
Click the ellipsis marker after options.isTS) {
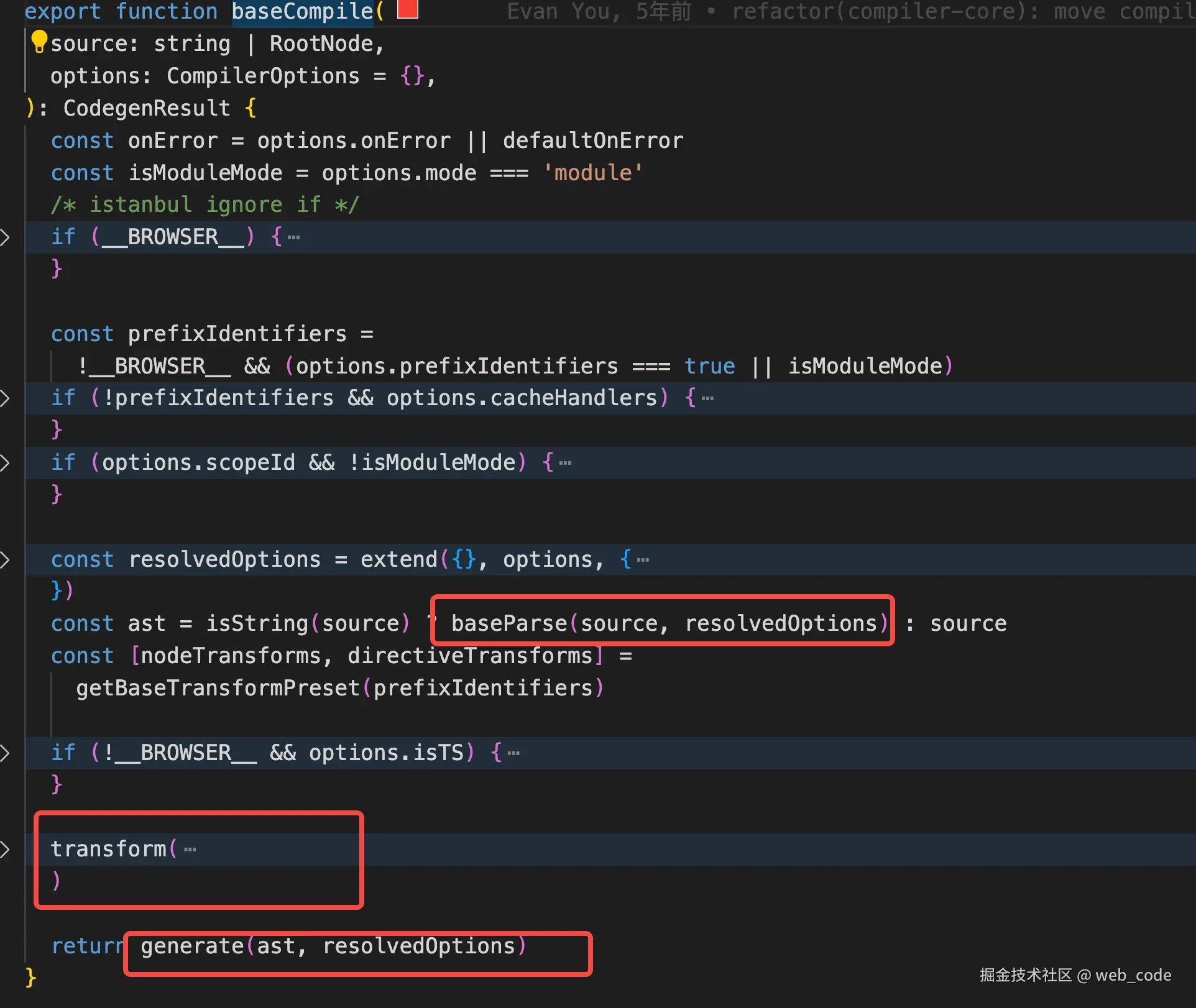(x=513, y=753)
